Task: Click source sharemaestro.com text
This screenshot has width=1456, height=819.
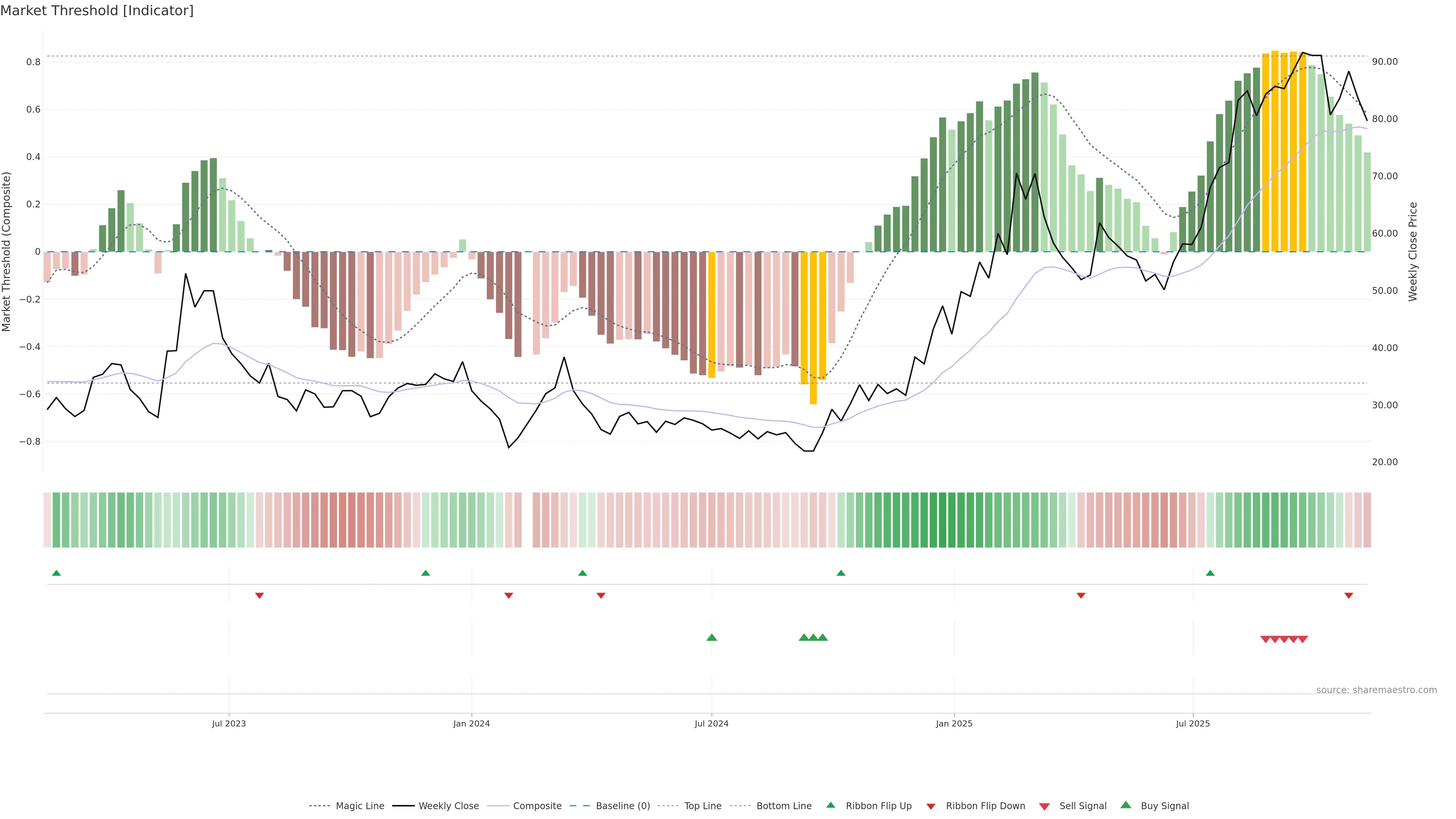Action: [x=1376, y=690]
